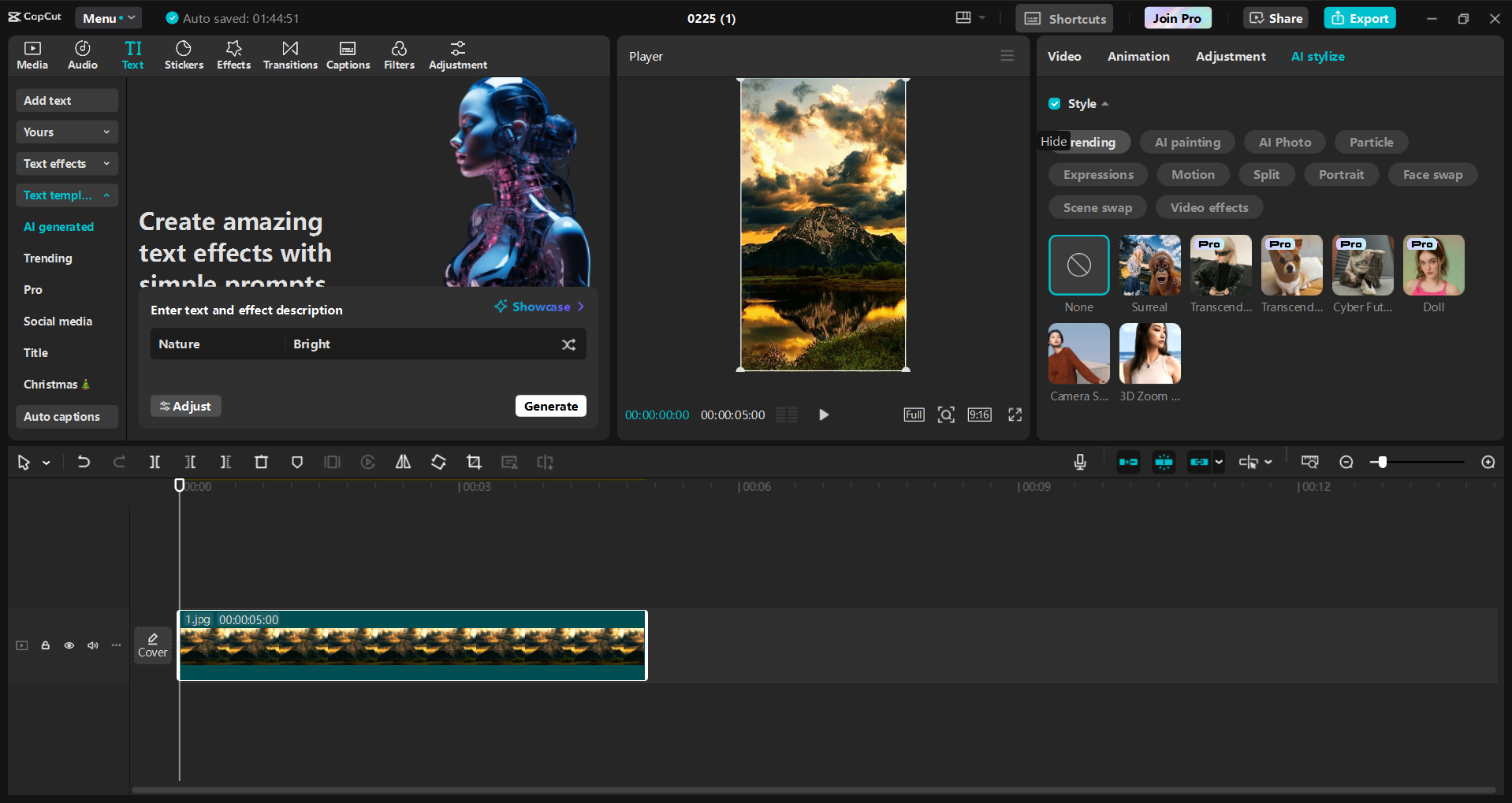Mute the main video track
This screenshot has height=803, width=1512.
92,645
